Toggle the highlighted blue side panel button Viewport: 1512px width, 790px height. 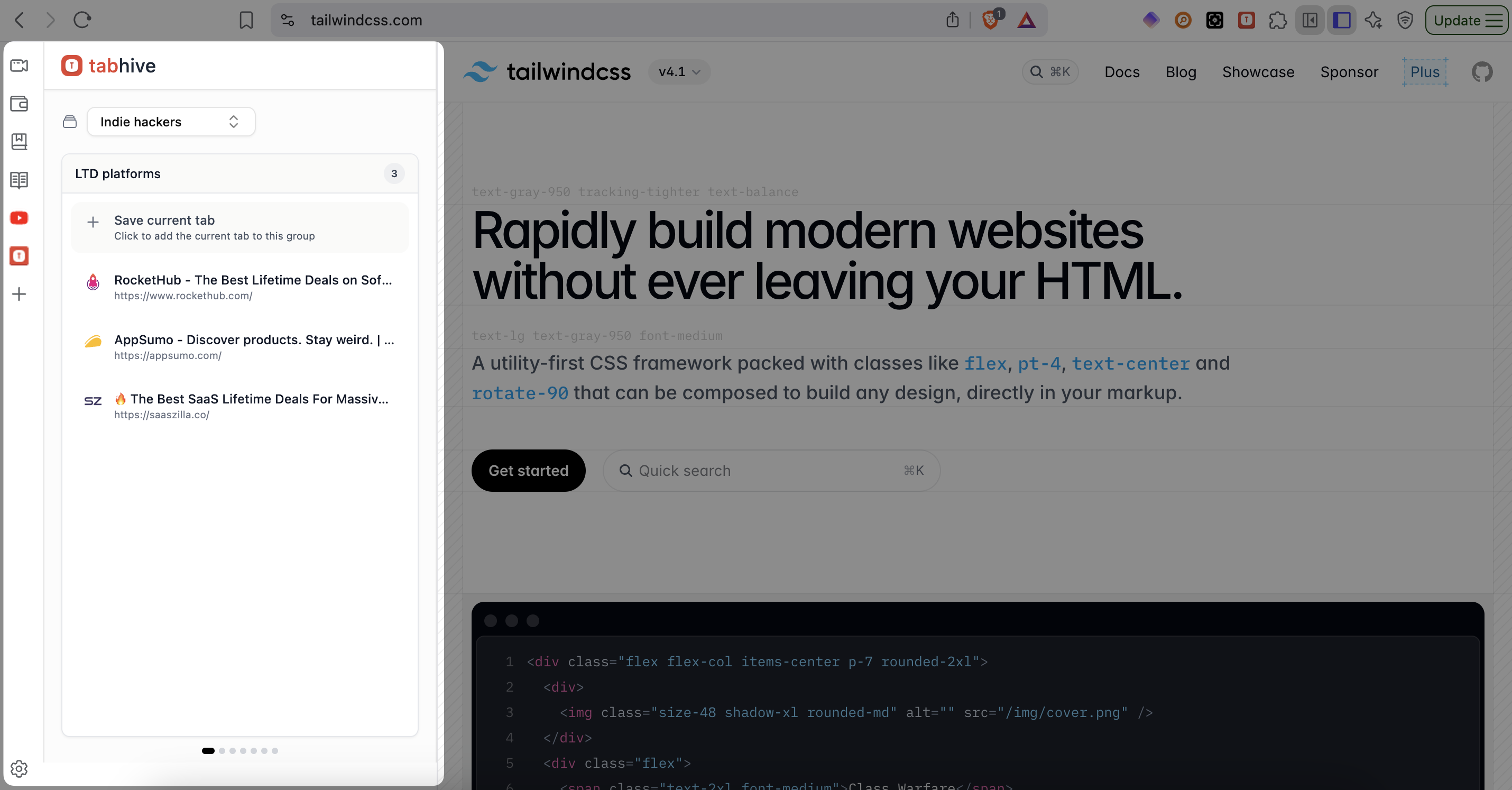(1342, 21)
